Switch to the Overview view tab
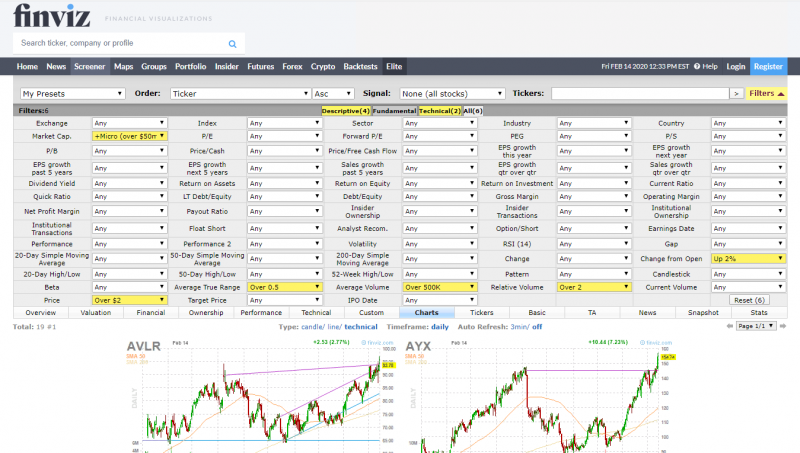This screenshot has height=453, width=800. point(40,313)
